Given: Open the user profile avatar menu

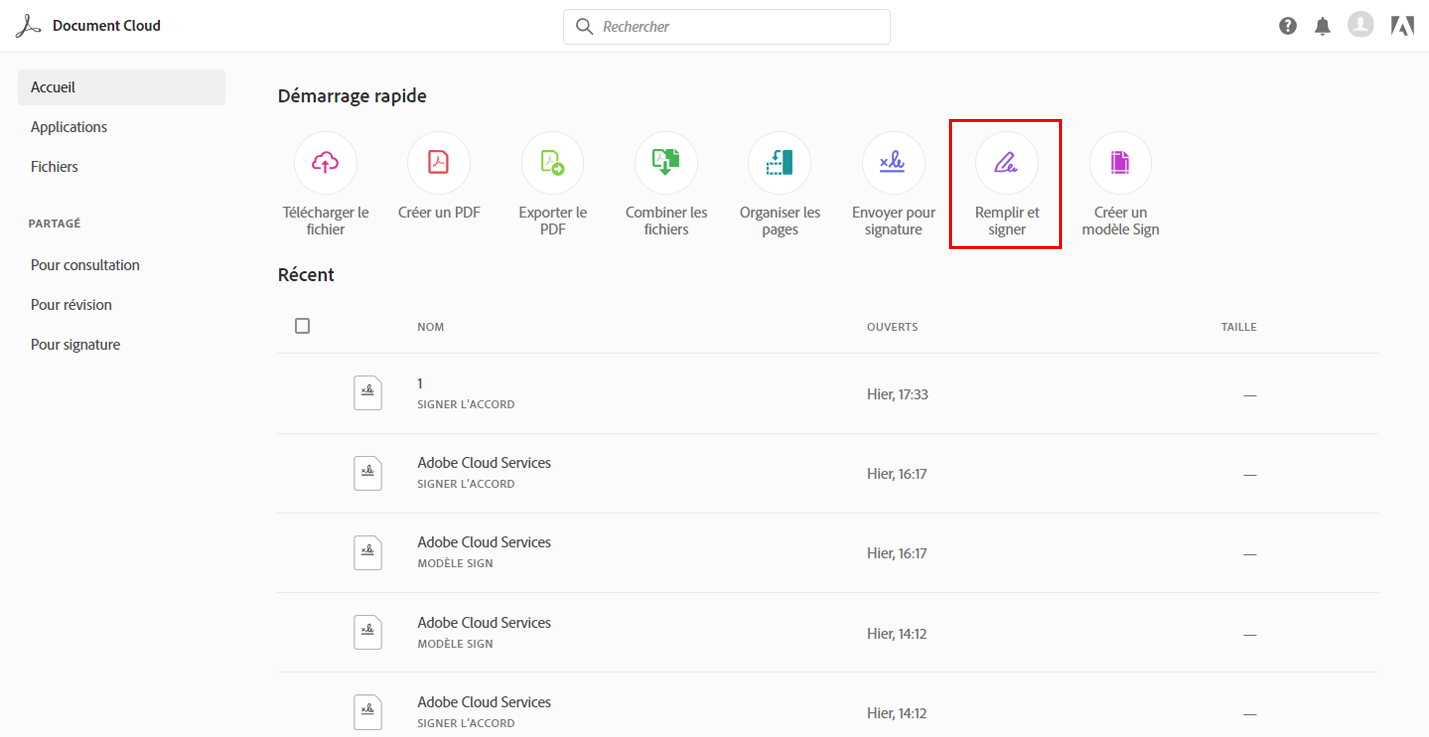Looking at the screenshot, I should pos(1360,25).
